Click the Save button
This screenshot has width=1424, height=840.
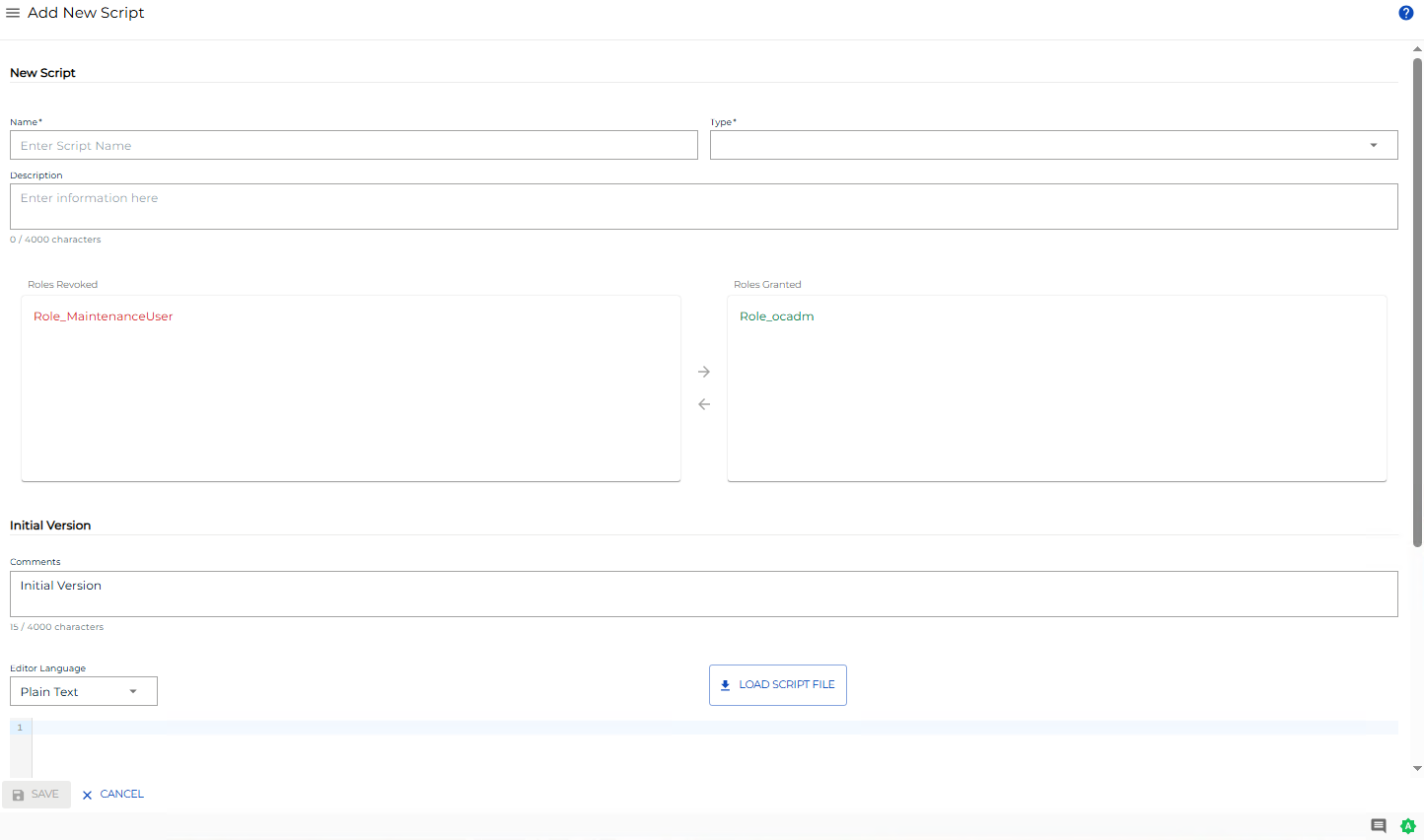[36, 795]
